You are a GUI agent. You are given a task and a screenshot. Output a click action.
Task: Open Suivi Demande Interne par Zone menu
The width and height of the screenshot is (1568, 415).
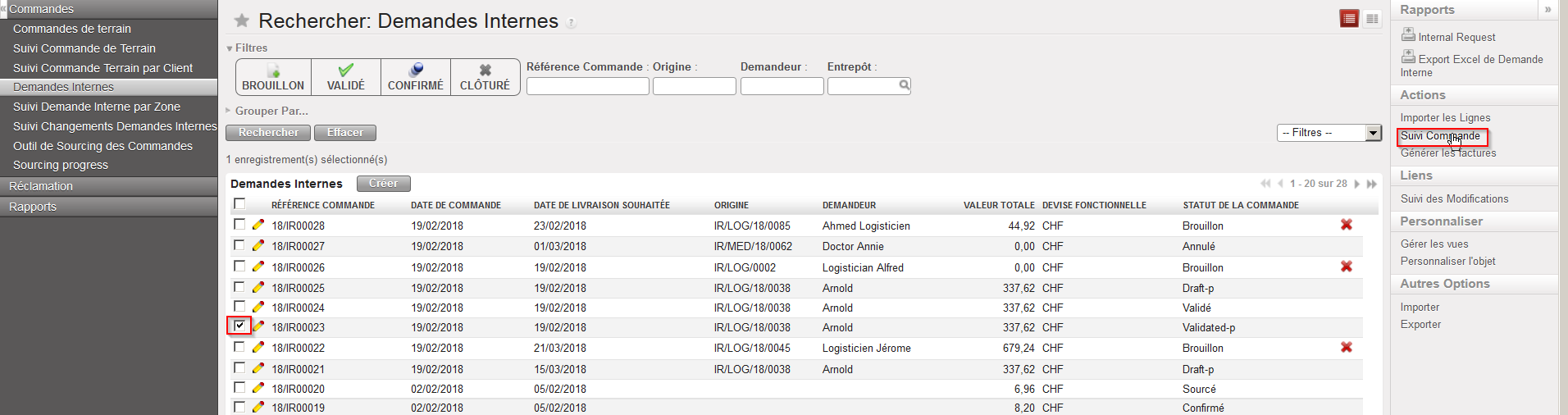[x=97, y=107]
